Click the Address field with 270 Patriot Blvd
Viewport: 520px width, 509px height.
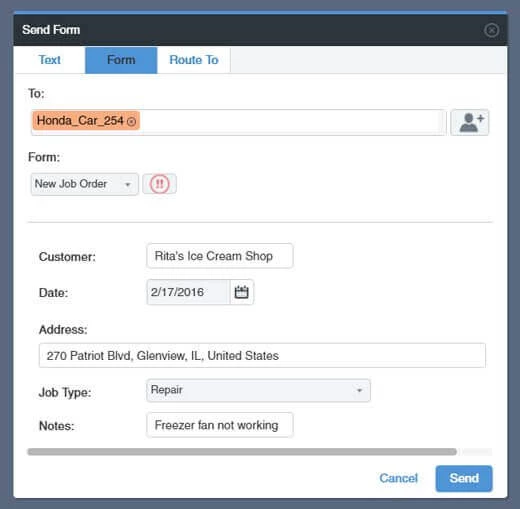[x=262, y=355]
